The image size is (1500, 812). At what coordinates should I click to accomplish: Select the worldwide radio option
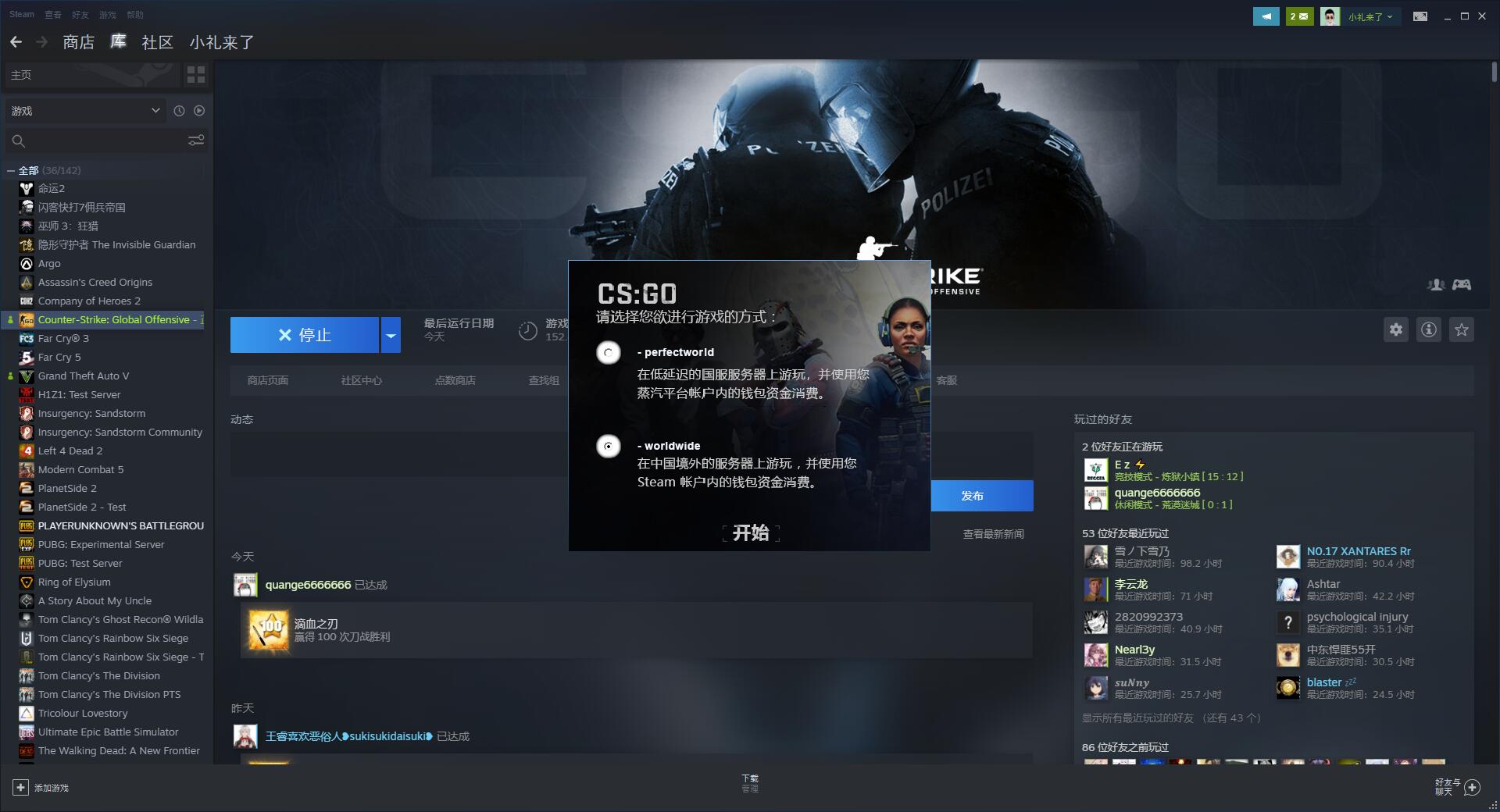609,447
